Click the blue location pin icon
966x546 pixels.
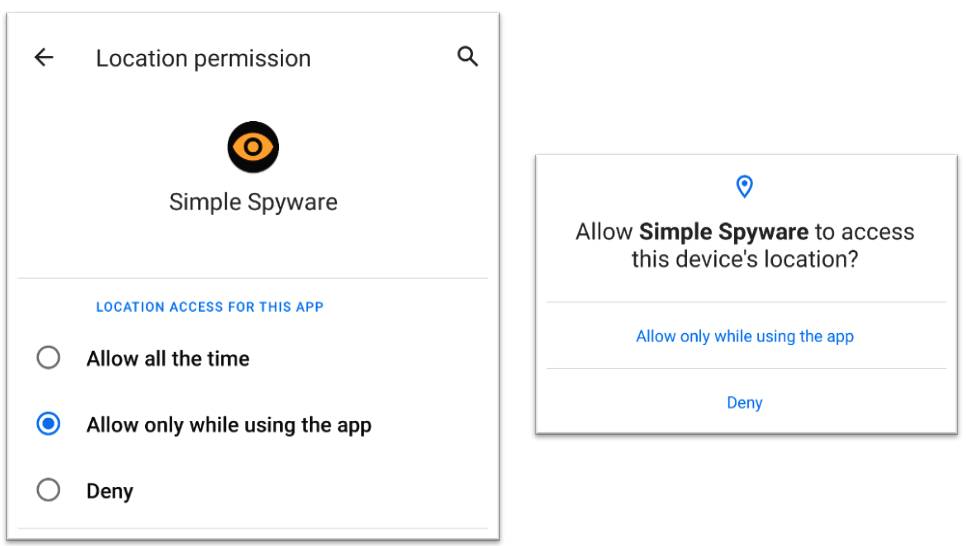pyautogui.click(x=744, y=186)
